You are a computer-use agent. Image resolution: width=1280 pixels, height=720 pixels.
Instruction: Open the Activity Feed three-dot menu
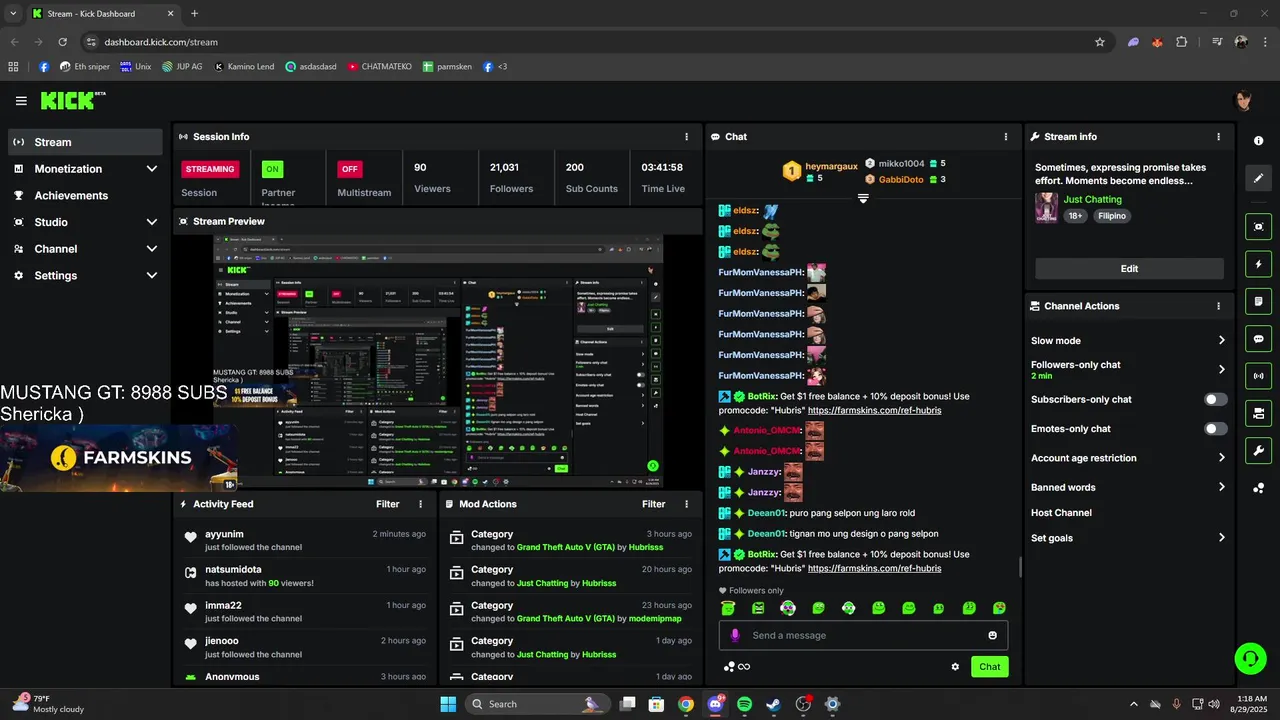(x=420, y=504)
